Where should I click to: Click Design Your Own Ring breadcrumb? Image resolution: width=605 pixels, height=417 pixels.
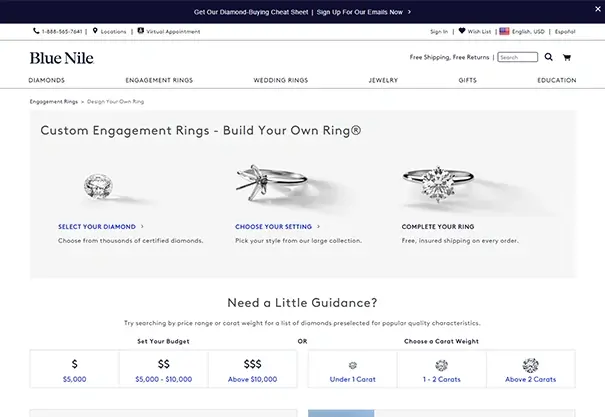point(115,101)
